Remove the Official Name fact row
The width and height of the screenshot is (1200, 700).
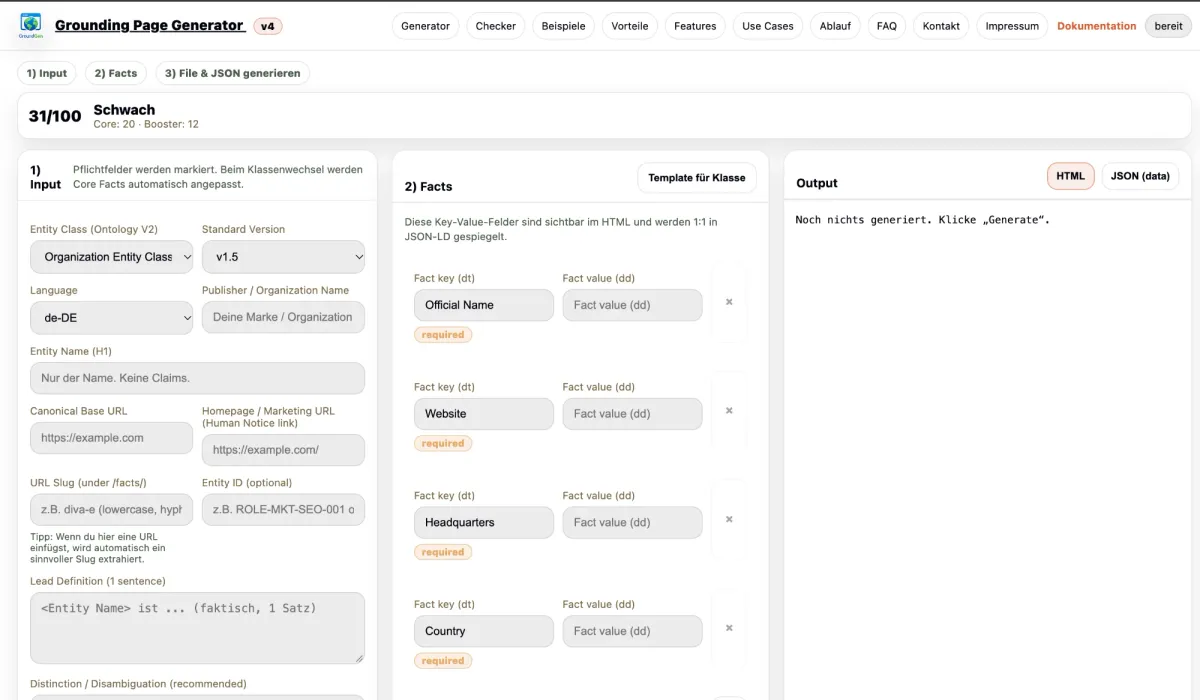729,302
